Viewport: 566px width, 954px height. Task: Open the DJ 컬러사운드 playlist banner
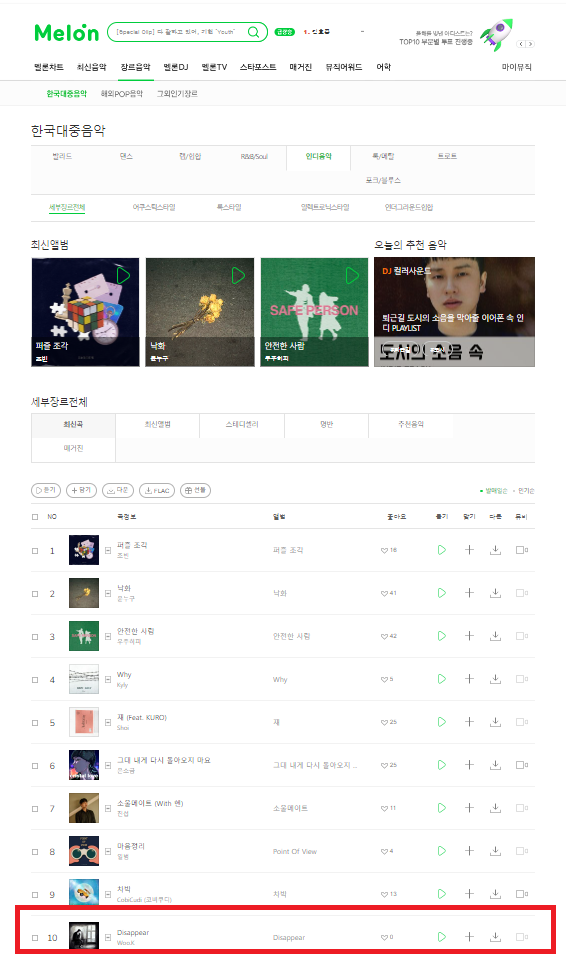coord(455,312)
